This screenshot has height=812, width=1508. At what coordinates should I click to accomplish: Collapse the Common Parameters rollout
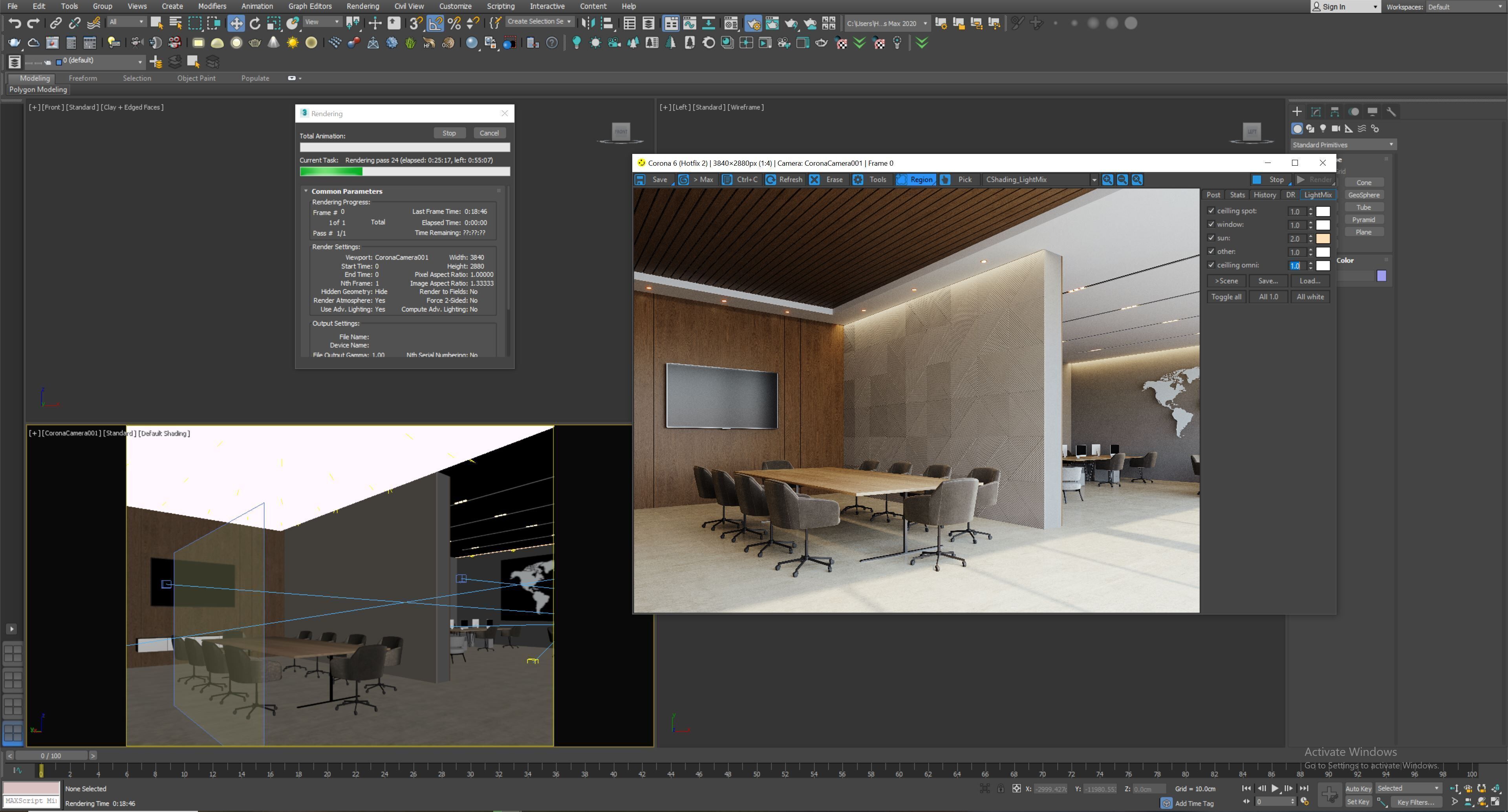tap(306, 191)
